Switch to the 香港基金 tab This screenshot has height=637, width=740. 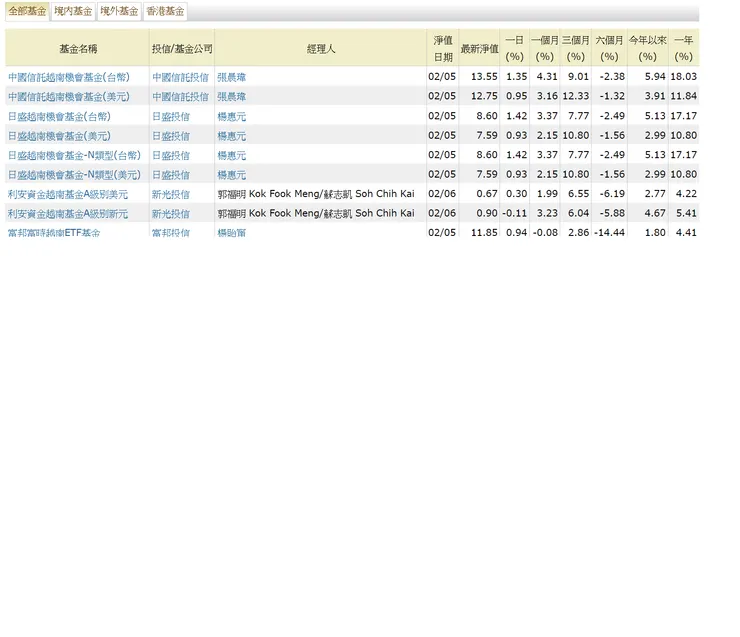click(x=165, y=11)
